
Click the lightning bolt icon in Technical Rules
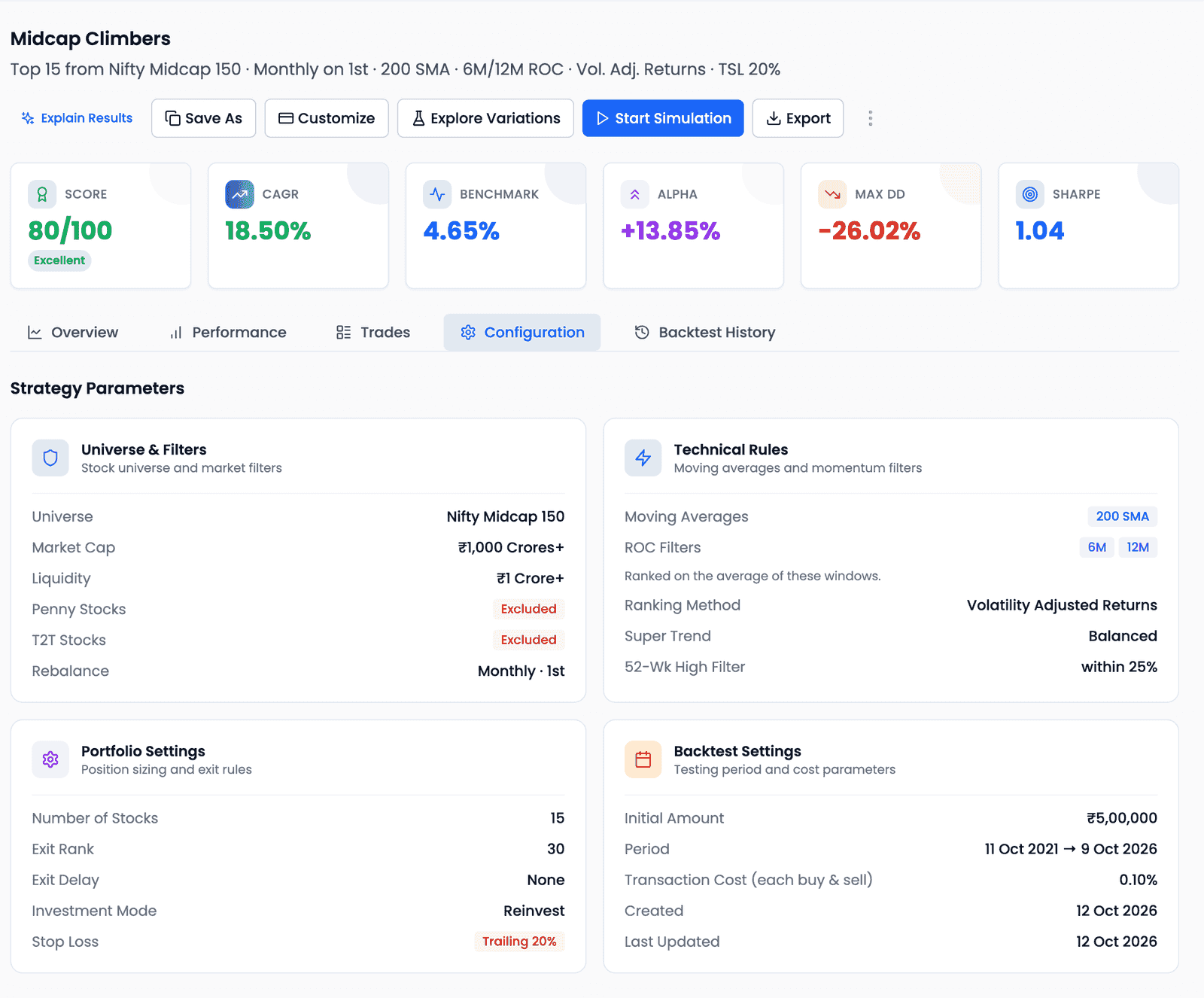pyautogui.click(x=643, y=458)
